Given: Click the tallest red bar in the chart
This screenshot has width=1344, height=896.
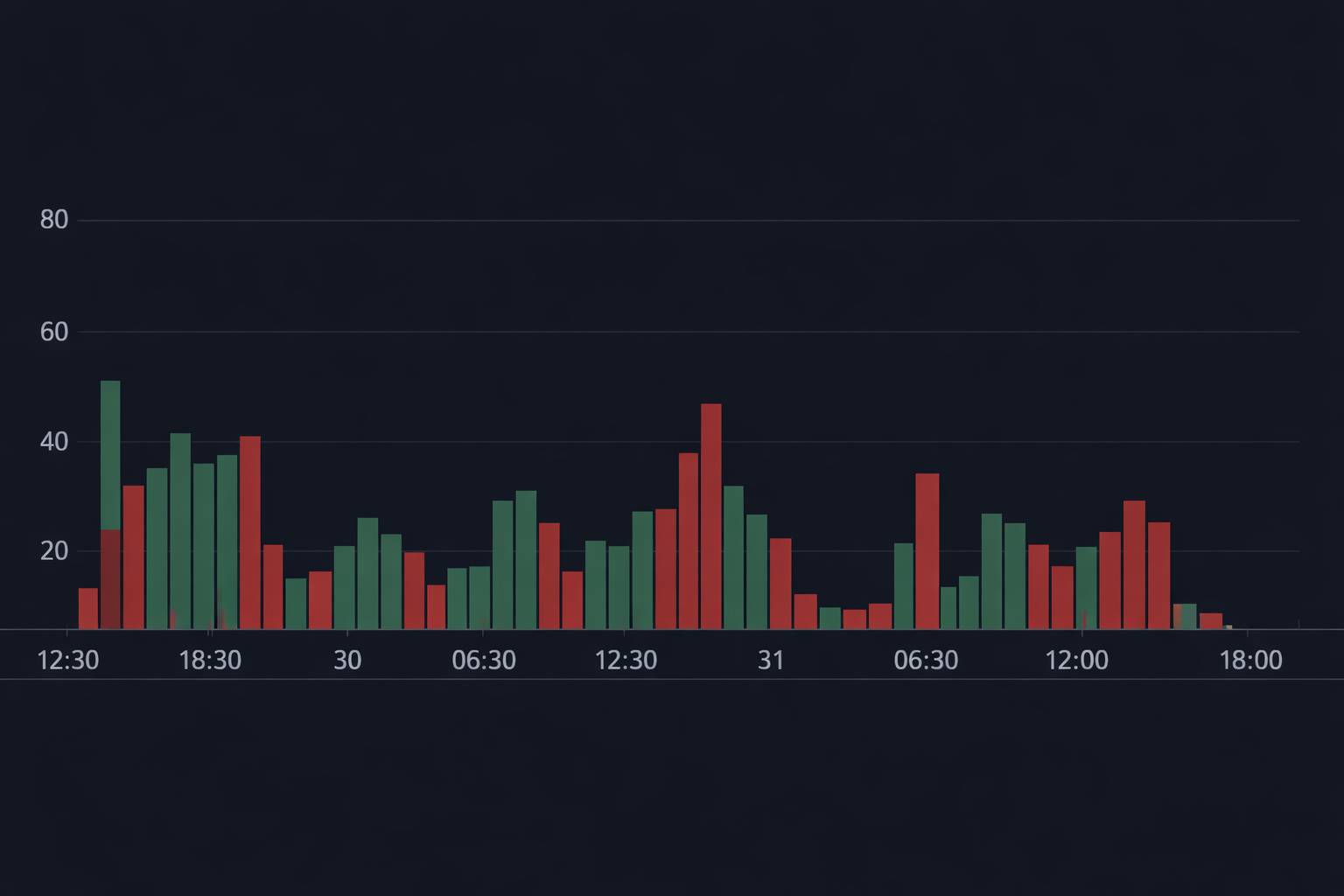Looking at the screenshot, I should [711, 516].
